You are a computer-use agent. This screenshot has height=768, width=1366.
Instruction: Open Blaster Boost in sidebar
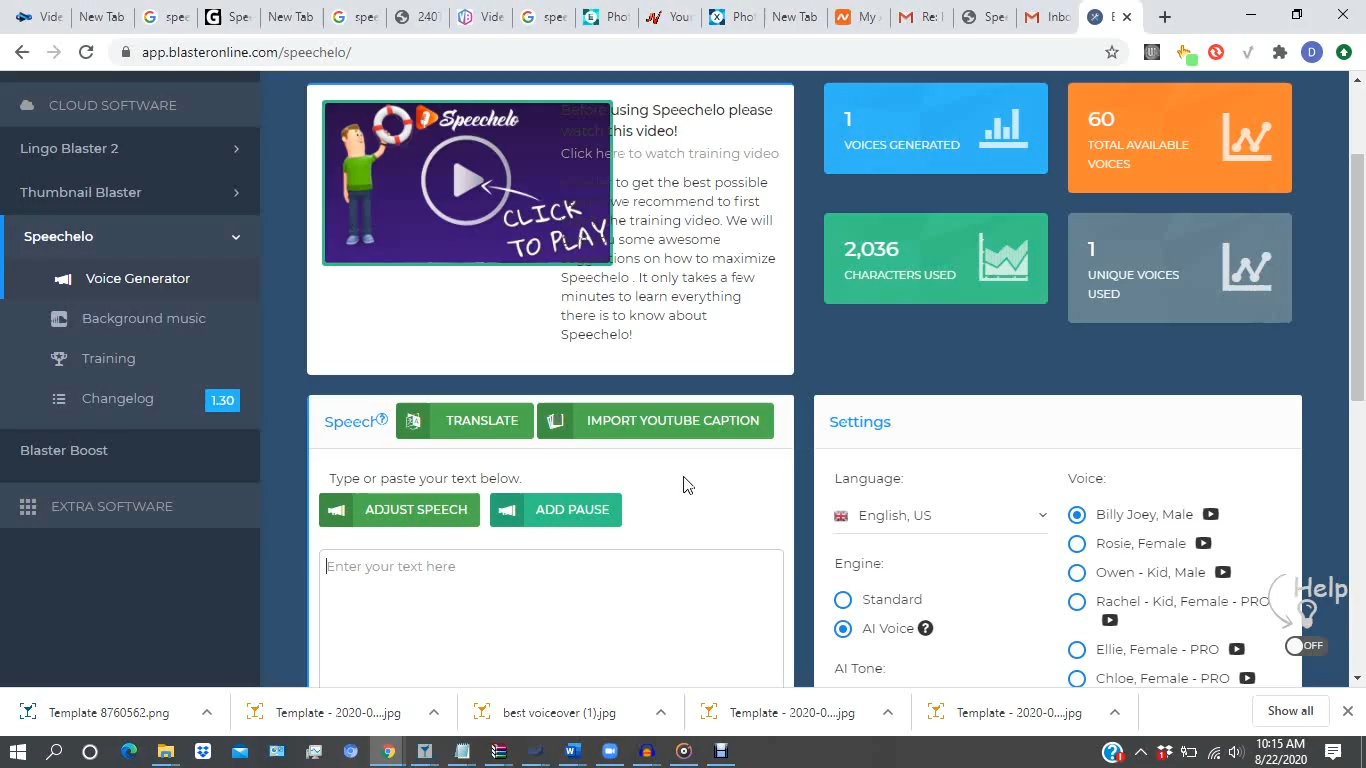pyautogui.click(x=64, y=450)
